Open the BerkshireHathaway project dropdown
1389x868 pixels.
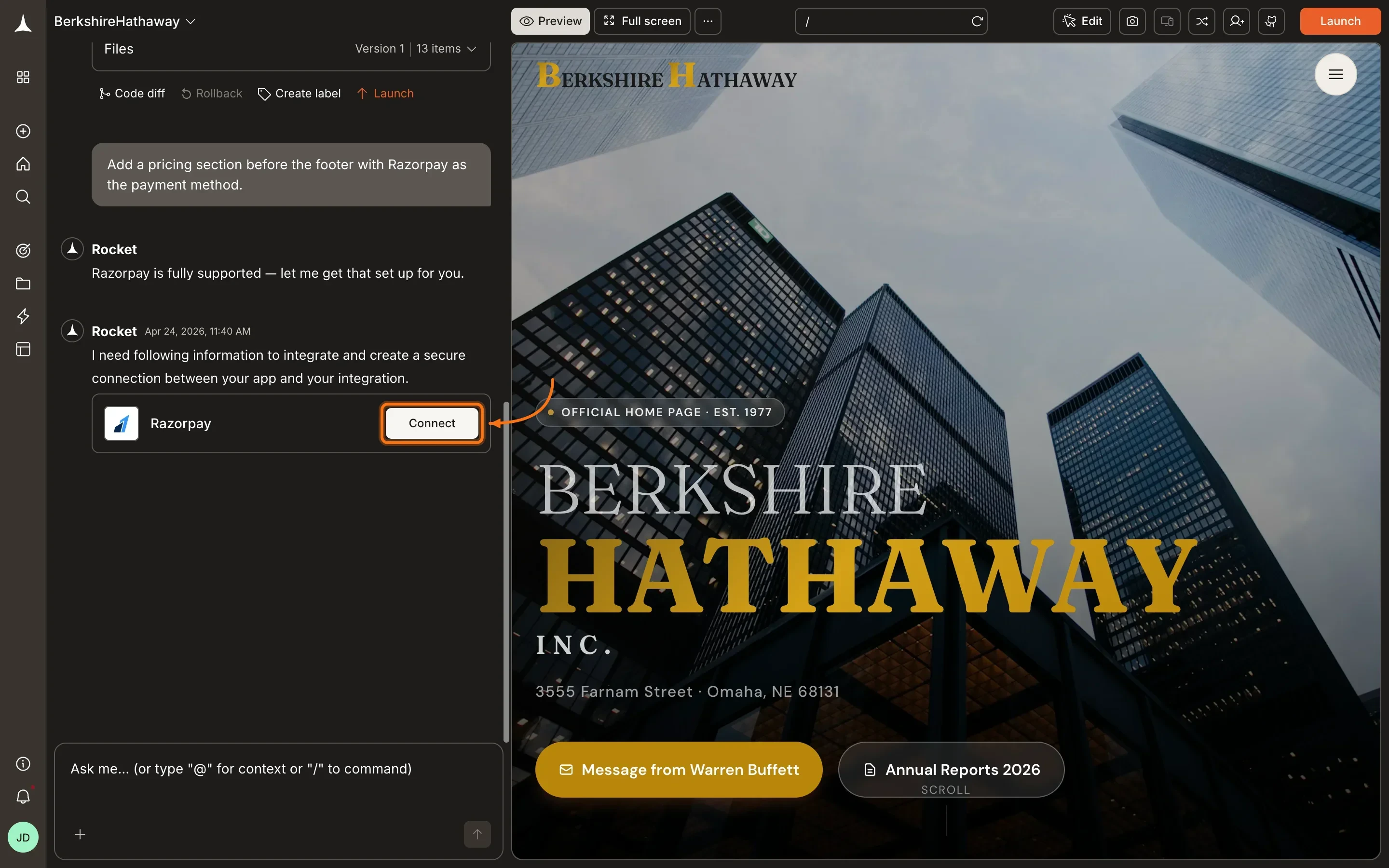tap(124, 21)
